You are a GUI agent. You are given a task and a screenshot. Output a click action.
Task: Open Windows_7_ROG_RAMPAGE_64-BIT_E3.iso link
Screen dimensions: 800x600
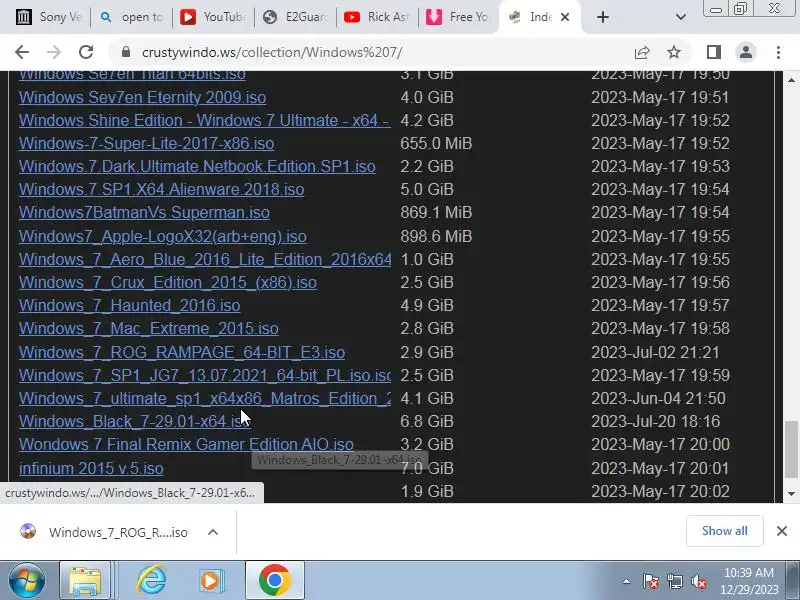click(x=182, y=352)
